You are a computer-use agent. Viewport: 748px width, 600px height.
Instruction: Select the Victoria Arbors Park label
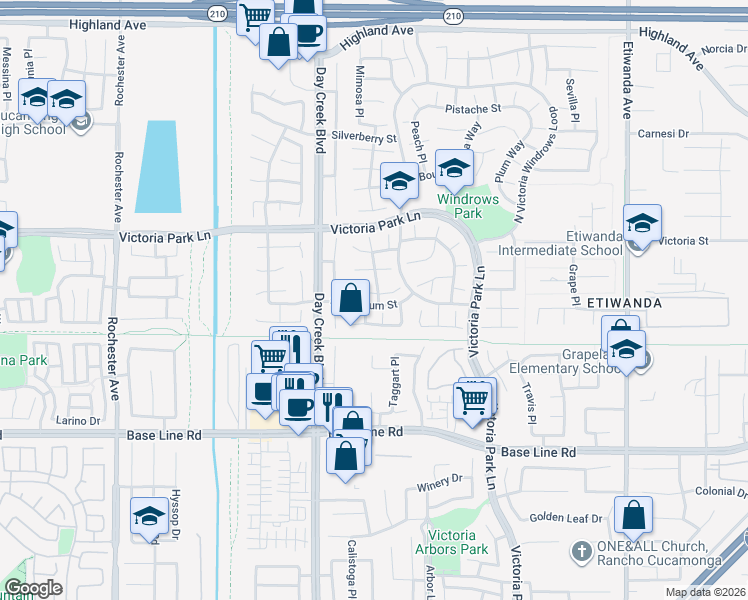451,542
